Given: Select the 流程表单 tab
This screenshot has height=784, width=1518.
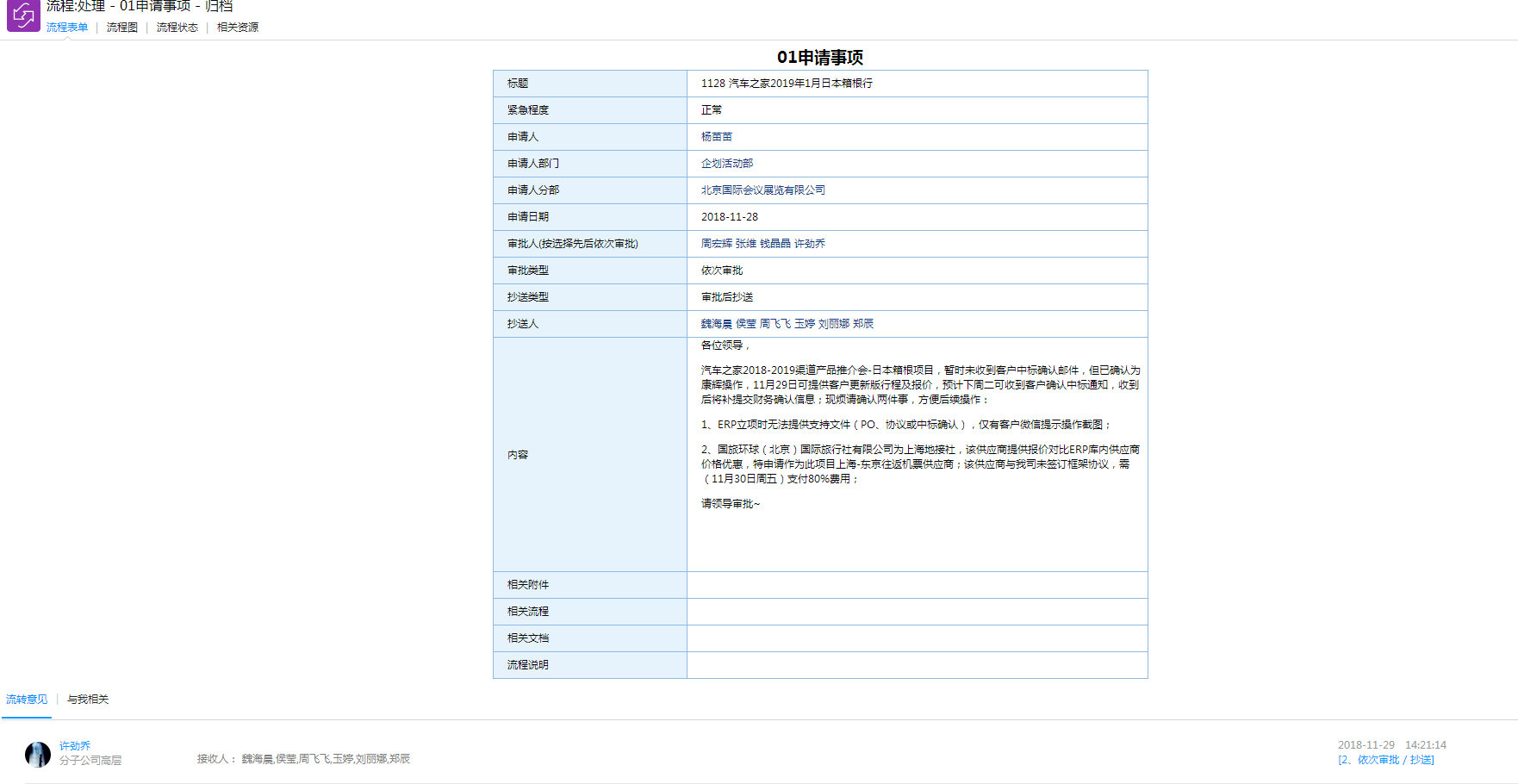Looking at the screenshot, I should tap(67, 28).
